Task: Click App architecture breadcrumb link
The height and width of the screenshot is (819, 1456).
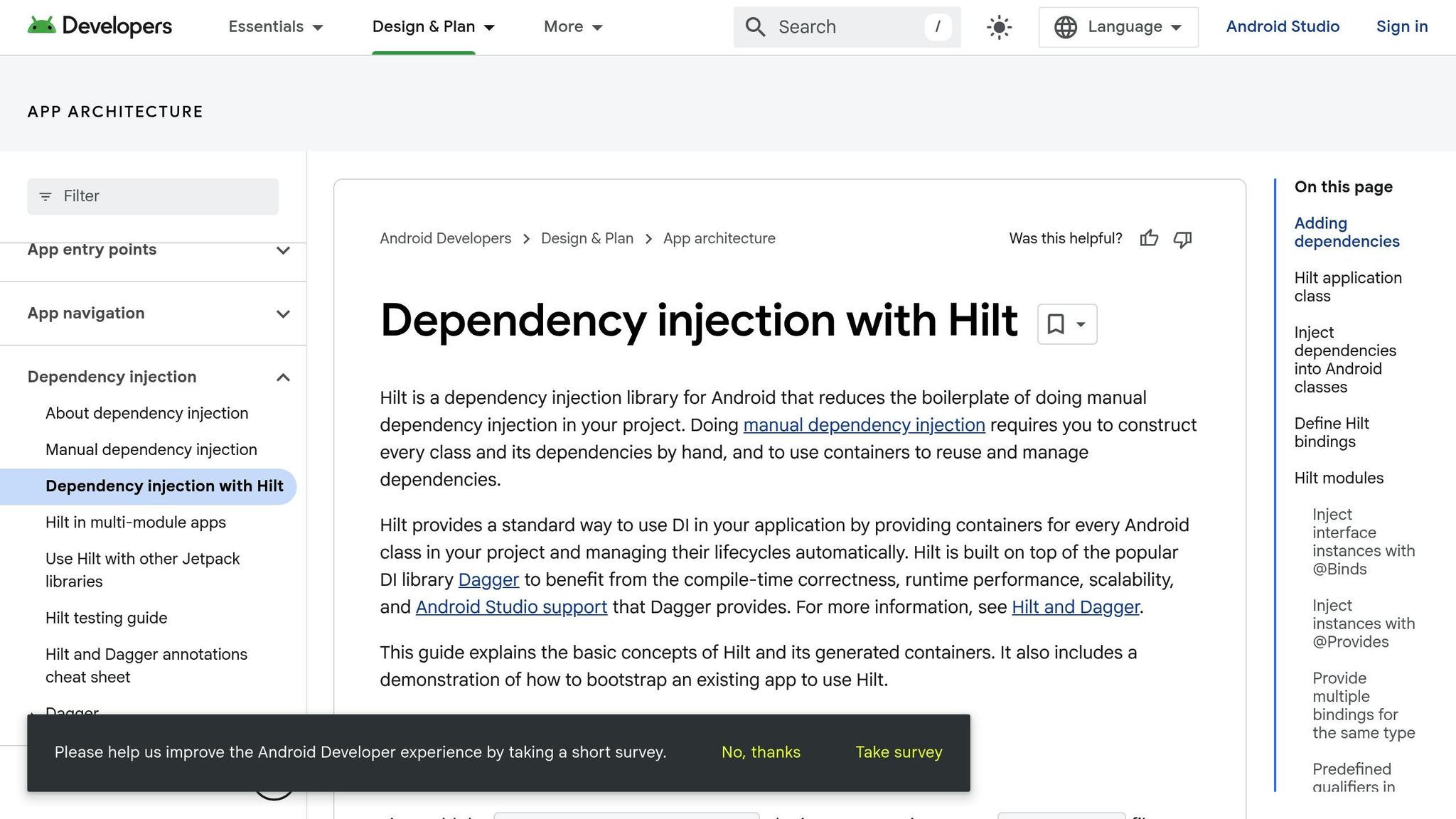Action: 719,238
